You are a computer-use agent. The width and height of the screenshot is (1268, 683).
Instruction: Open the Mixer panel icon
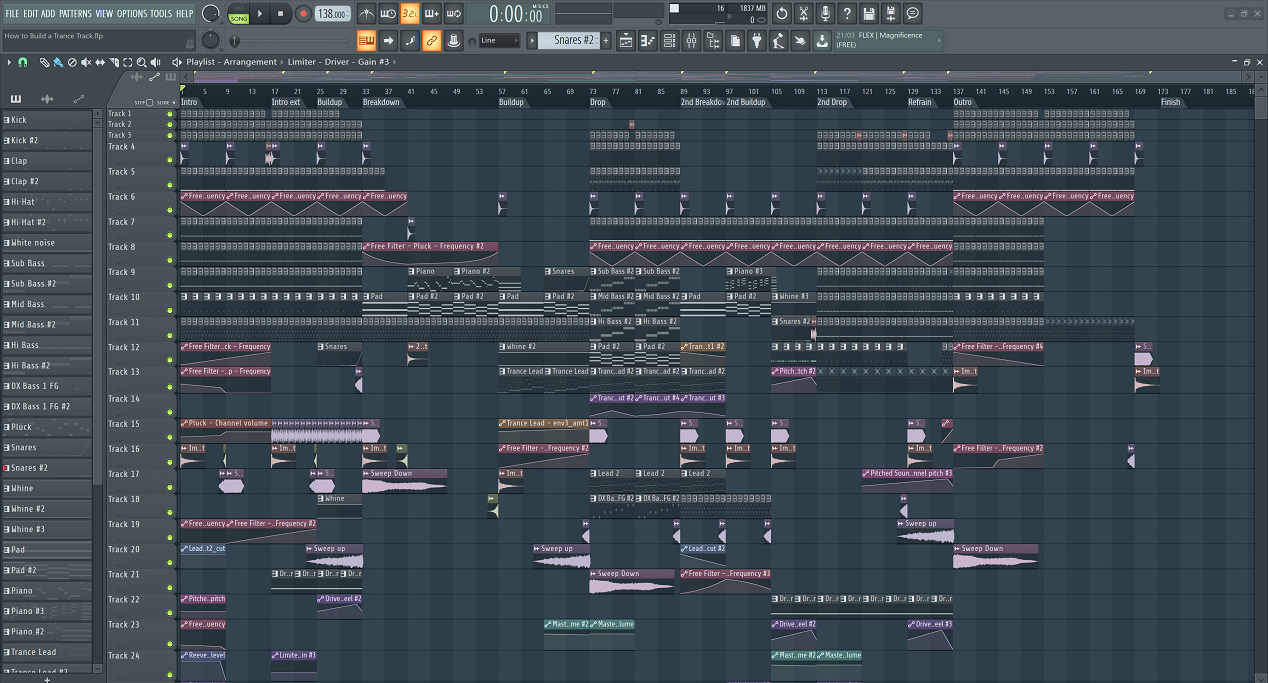[x=691, y=40]
